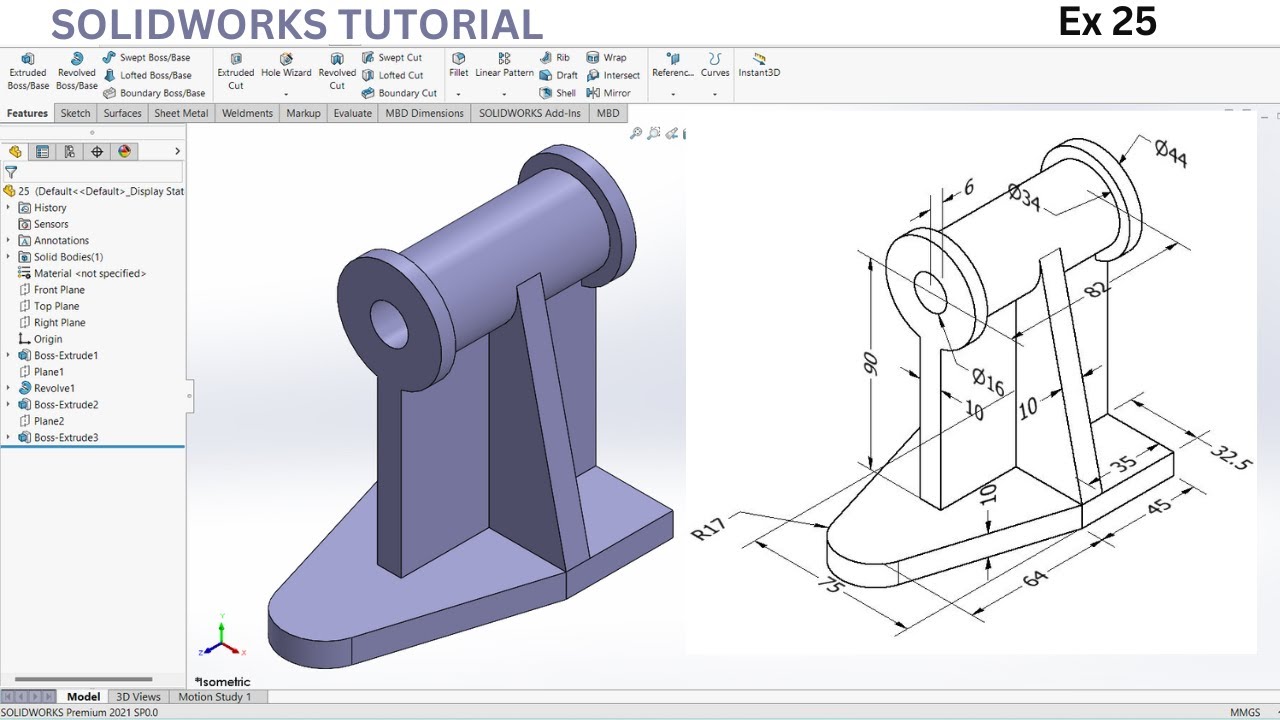
Task: Expand the Boss-Extrude2 feature
Action: 9,405
